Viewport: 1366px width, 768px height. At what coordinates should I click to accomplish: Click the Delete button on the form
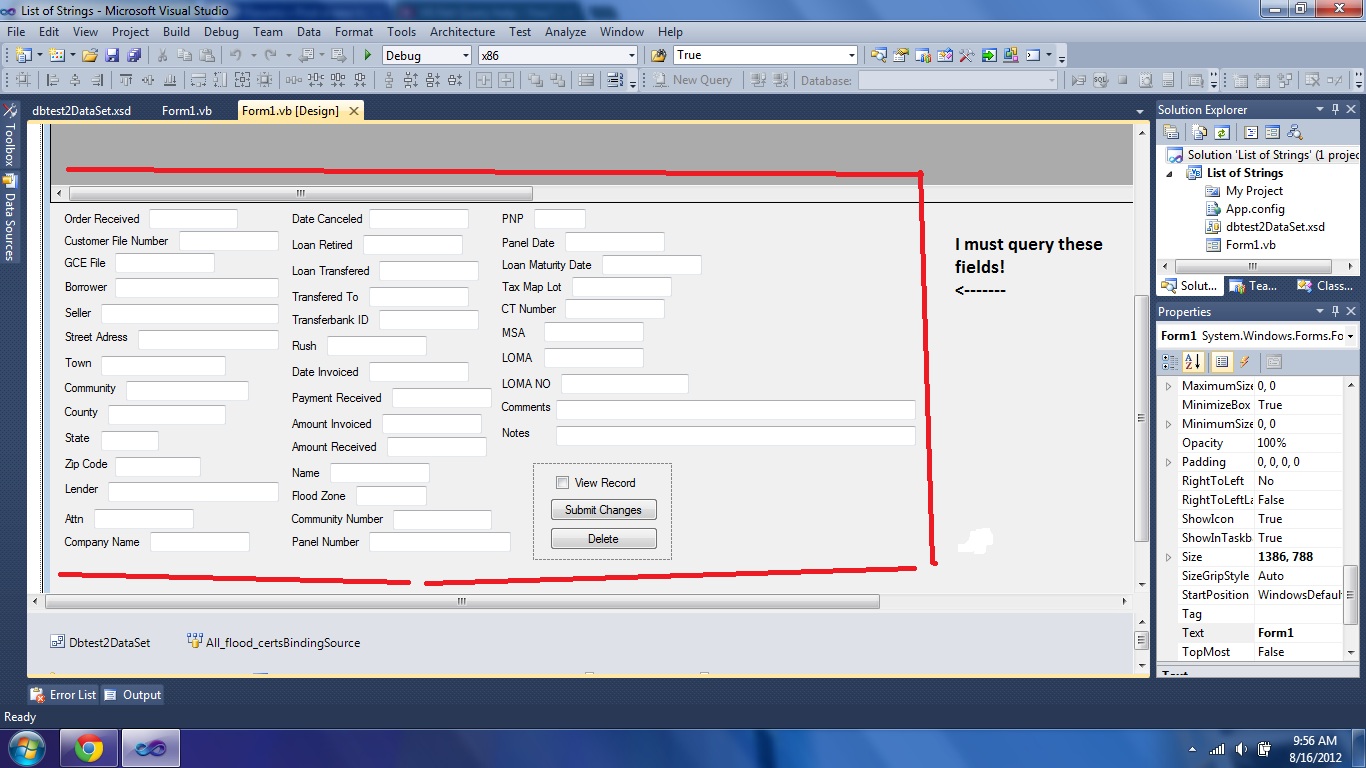coord(603,539)
